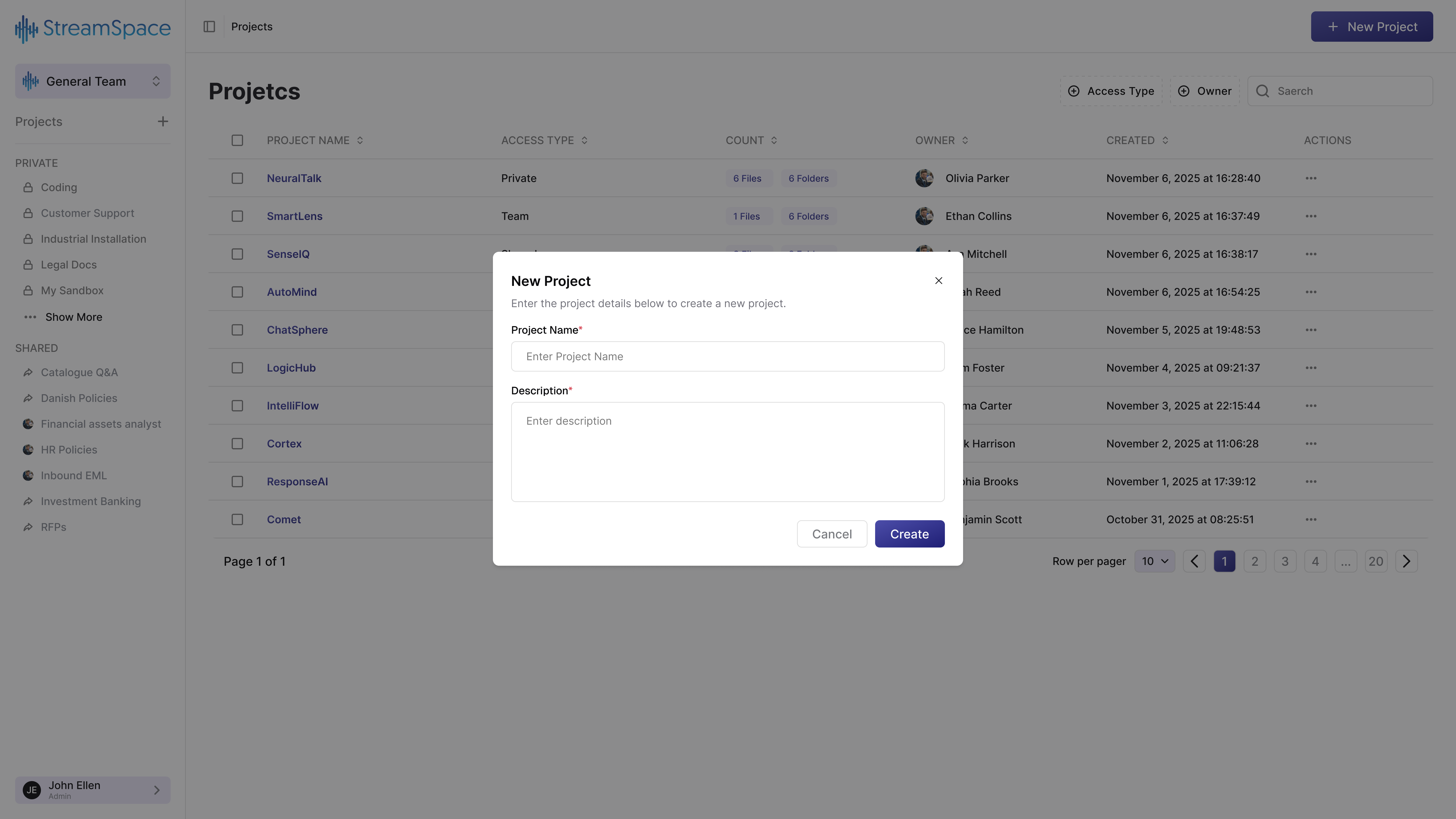The width and height of the screenshot is (1456, 819).
Task: Add a project with the plus icon beside Projects
Action: tap(163, 122)
